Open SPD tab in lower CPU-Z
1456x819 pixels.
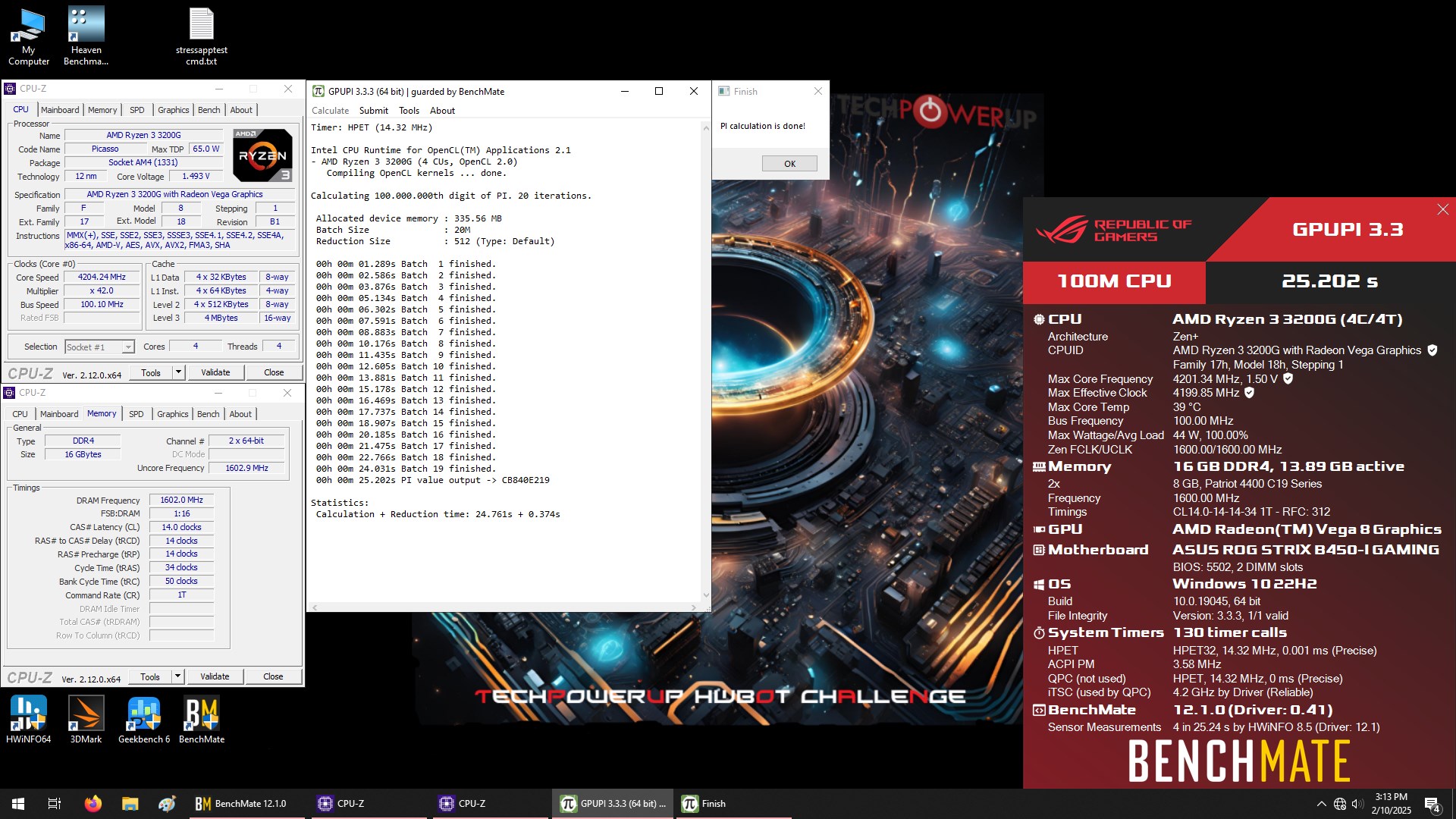(136, 414)
